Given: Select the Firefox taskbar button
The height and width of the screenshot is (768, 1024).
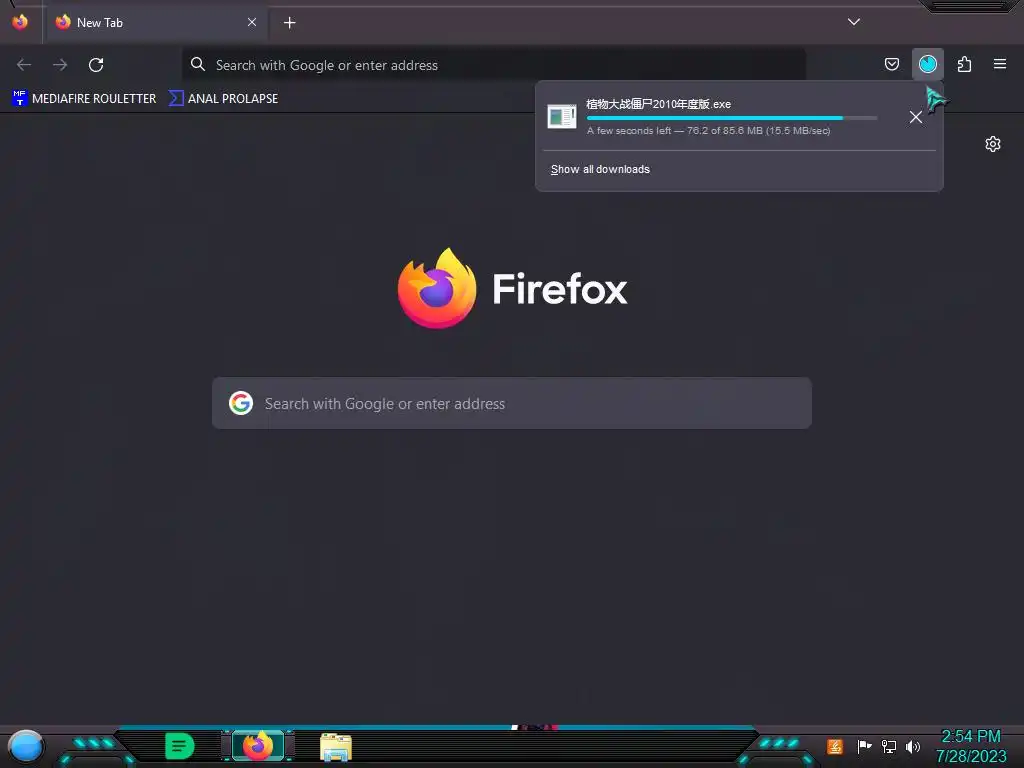Looking at the screenshot, I should coord(258,746).
